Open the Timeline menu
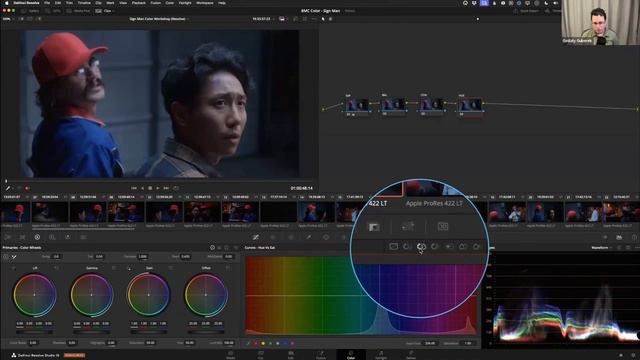 (x=84, y=3)
